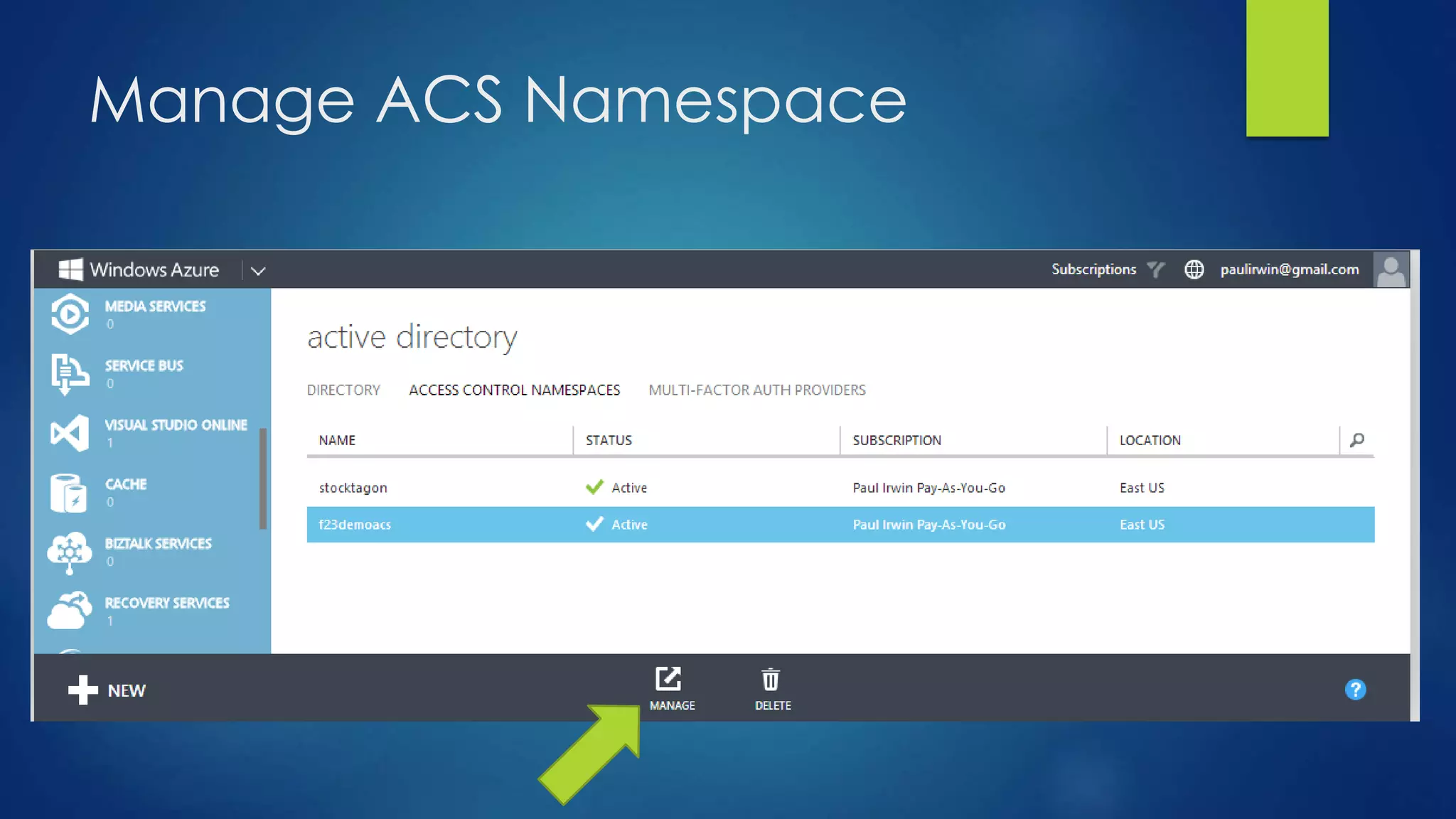Expand the Windows Azure dropdown chevron
Image resolution: width=1456 pixels, height=819 pixels.
(x=258, y=271)
